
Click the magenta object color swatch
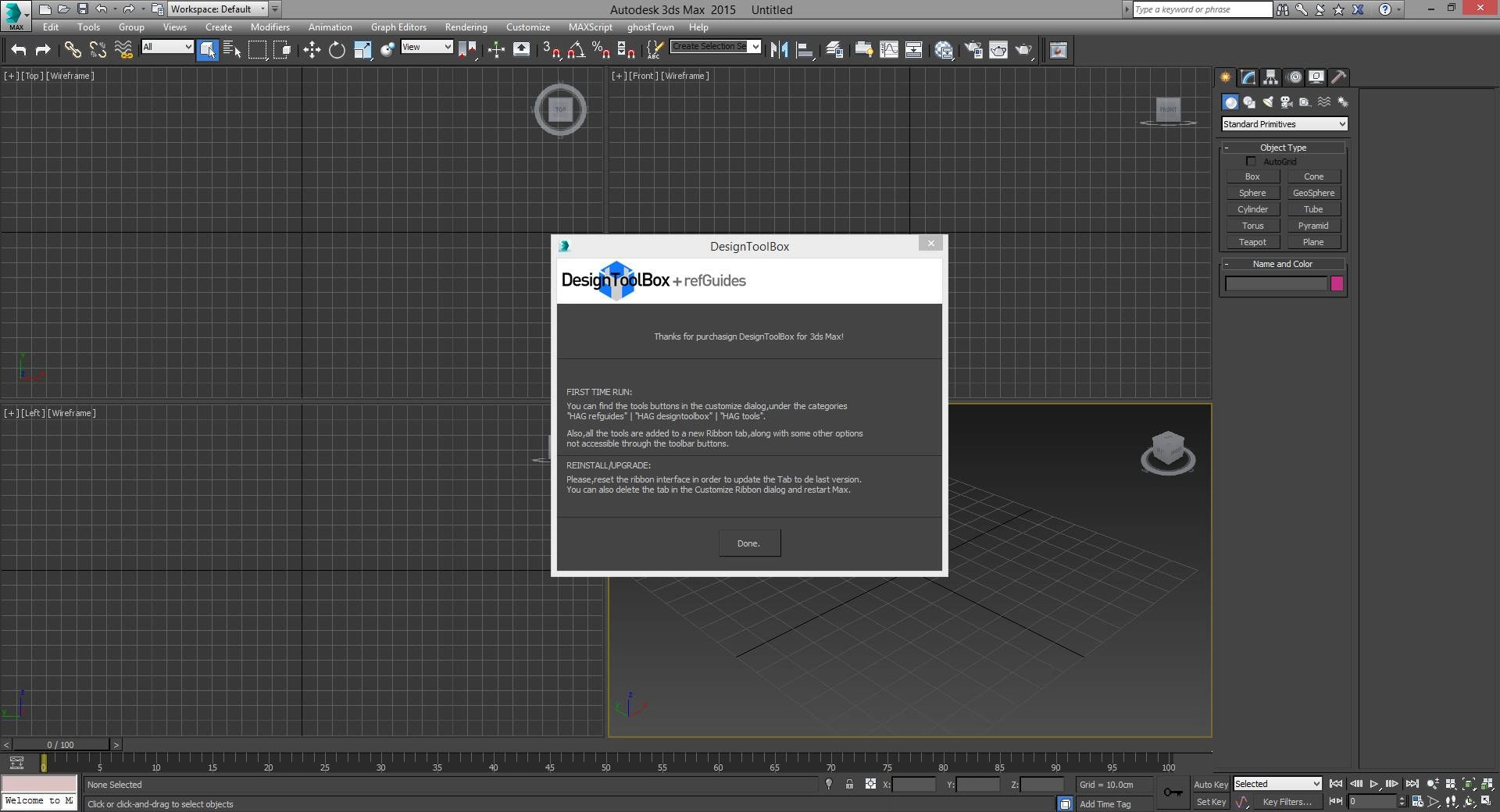1337,284
